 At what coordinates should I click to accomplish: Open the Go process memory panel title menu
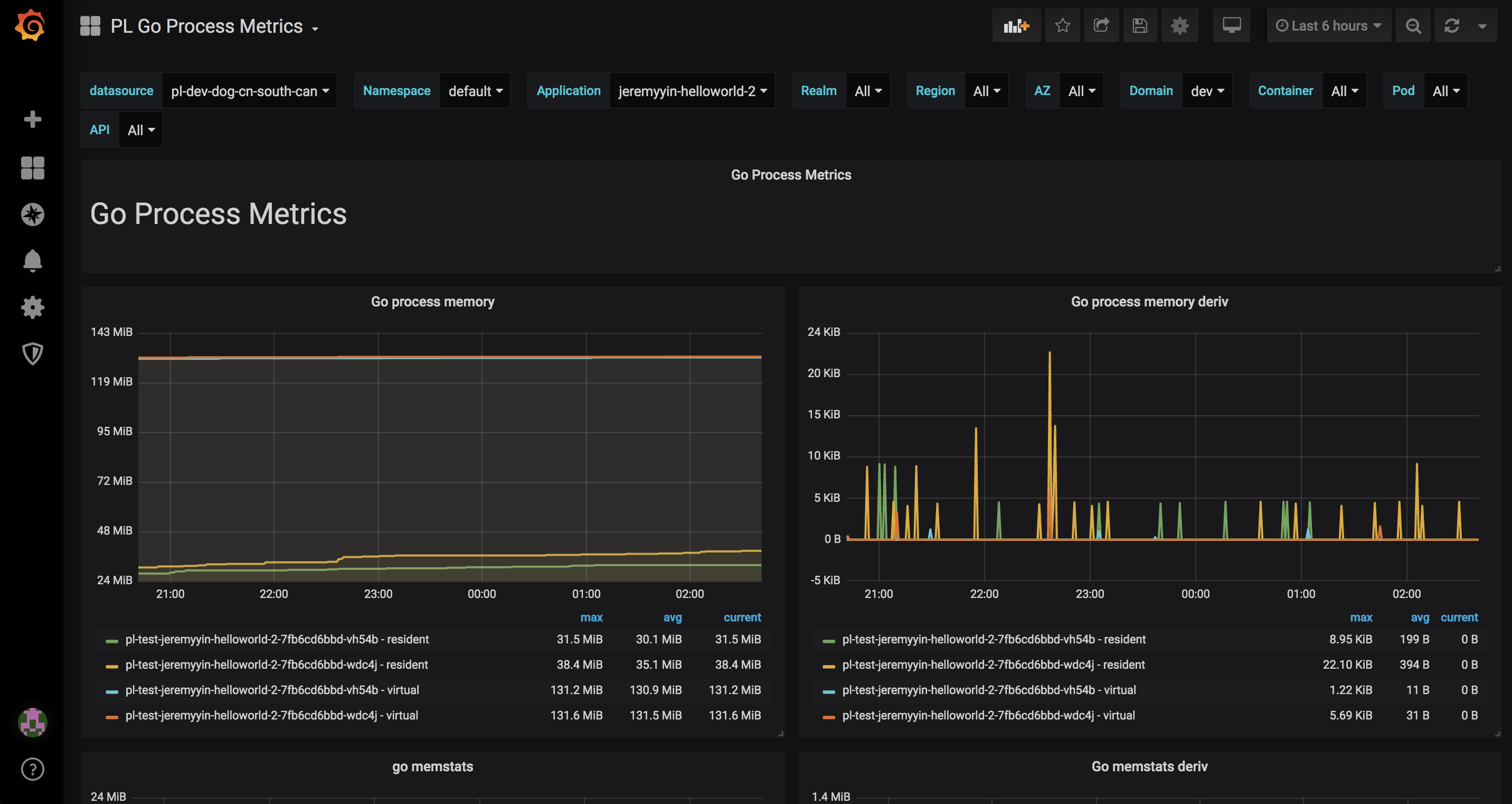point(432,301)
